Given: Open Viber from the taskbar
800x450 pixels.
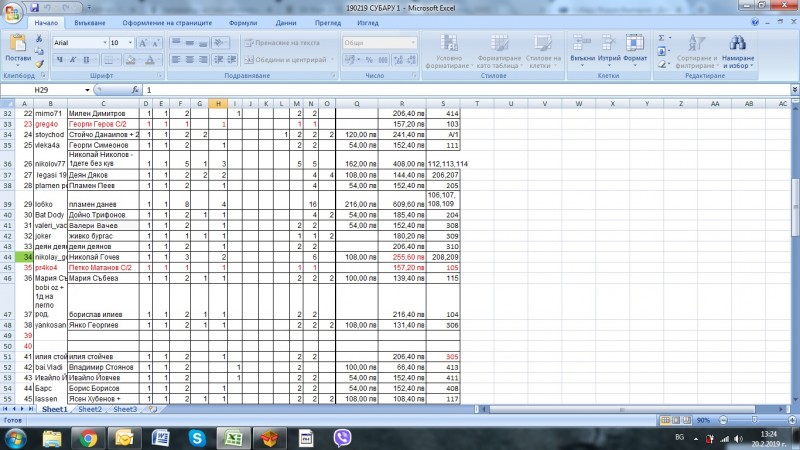Looking at the screenshot, I should pyautogui.click(x=342, y=438).
